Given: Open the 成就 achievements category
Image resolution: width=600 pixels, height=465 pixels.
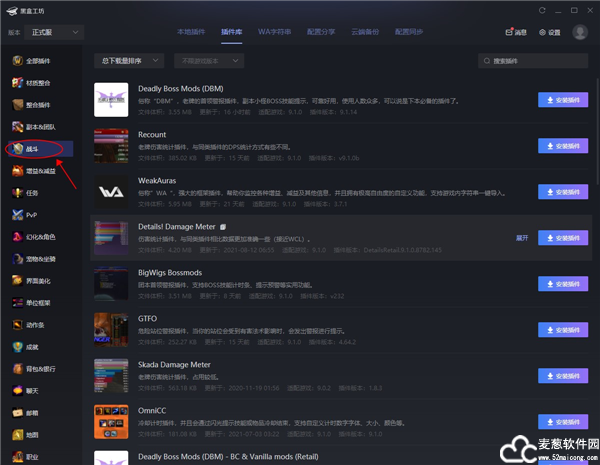Looking at the screenshot, I should [25, 347].
